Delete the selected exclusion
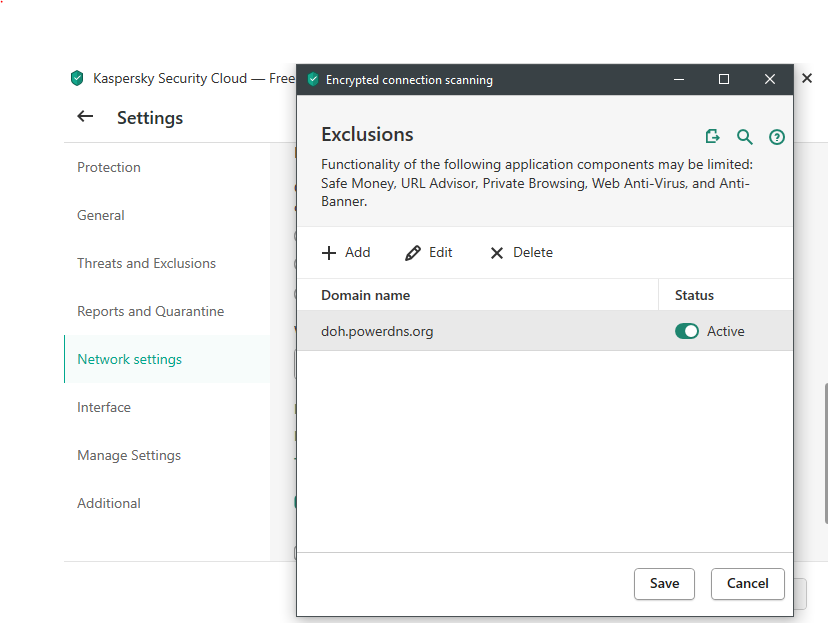 pos(521,253)
